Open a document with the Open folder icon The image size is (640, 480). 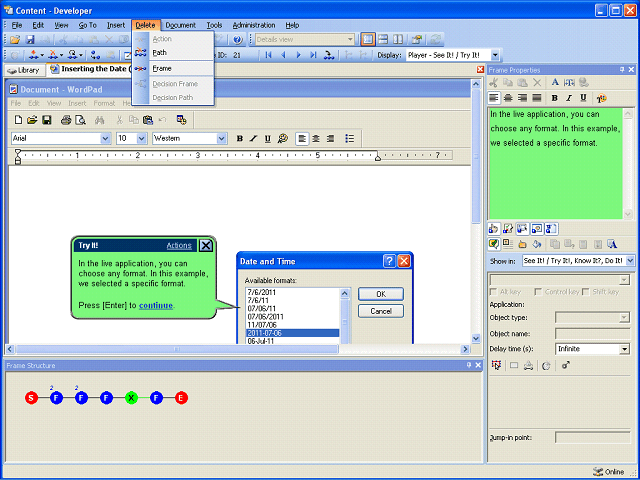coord(15,40)
